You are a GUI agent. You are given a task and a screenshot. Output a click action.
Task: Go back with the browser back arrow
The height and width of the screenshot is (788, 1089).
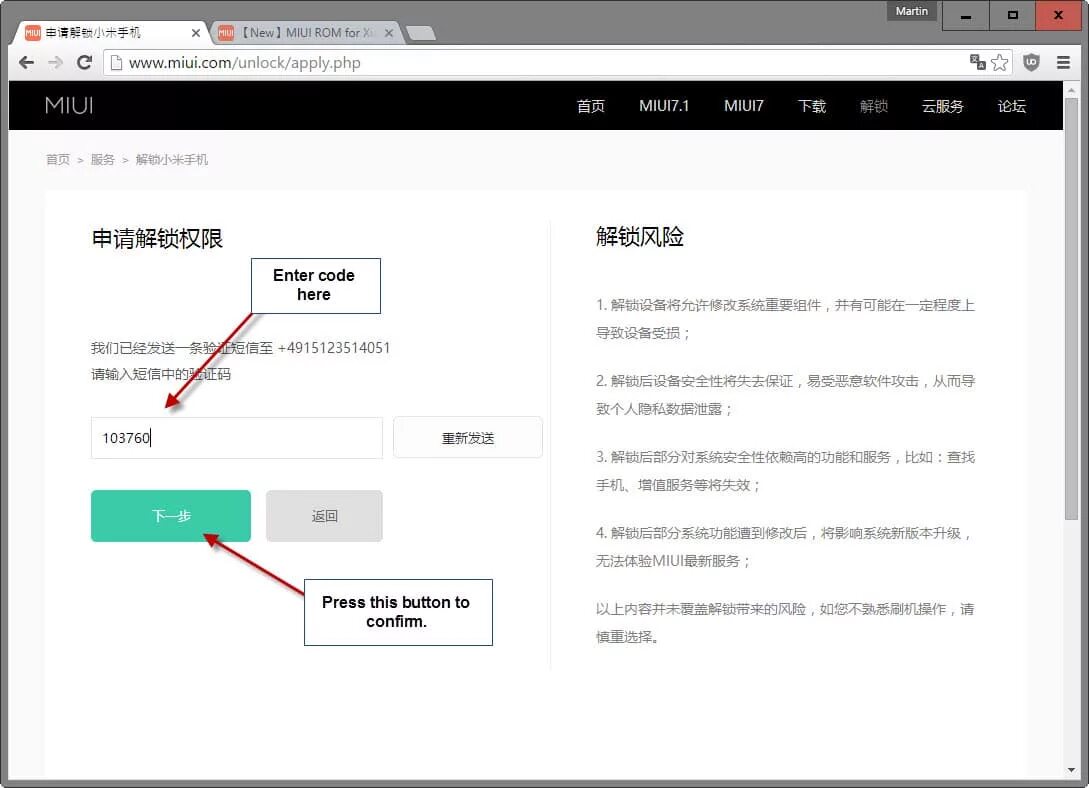tap(26, 62)
